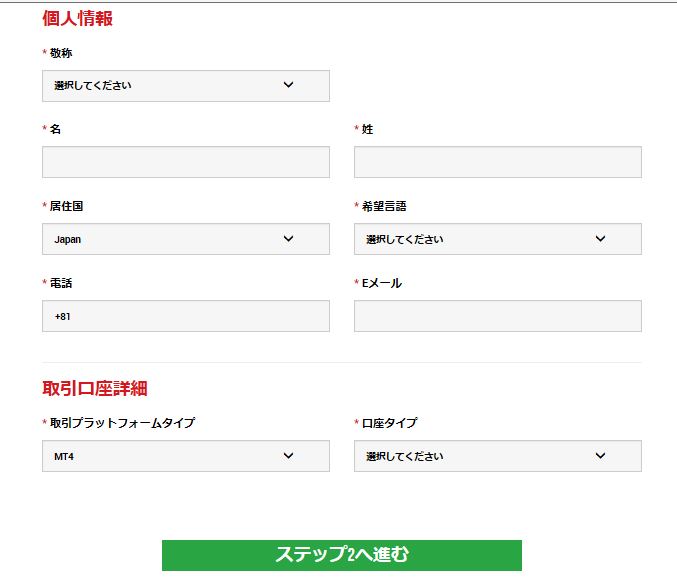The height and width of the screenshot is (580, 677).
Task: Open the 敬称 title dropdown
Action: click(186, 86)
